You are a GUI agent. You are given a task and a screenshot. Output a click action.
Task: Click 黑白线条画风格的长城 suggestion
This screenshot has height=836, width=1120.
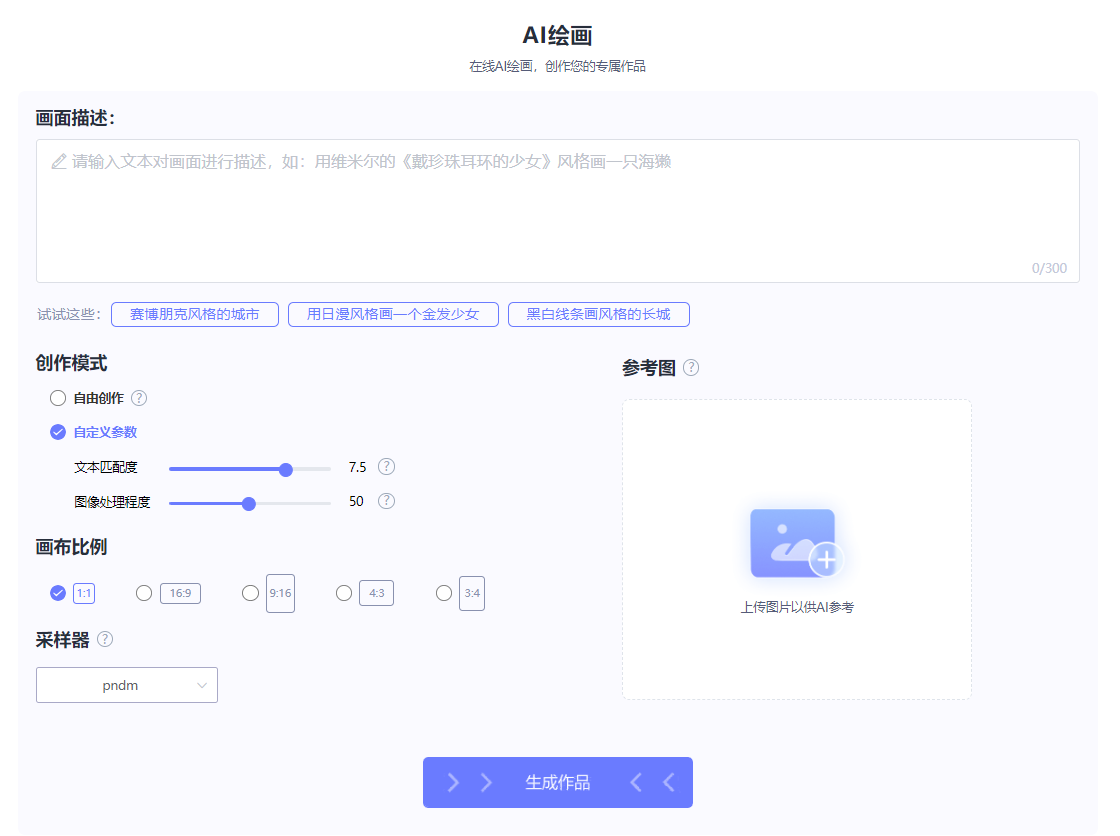tap(598, 314)
